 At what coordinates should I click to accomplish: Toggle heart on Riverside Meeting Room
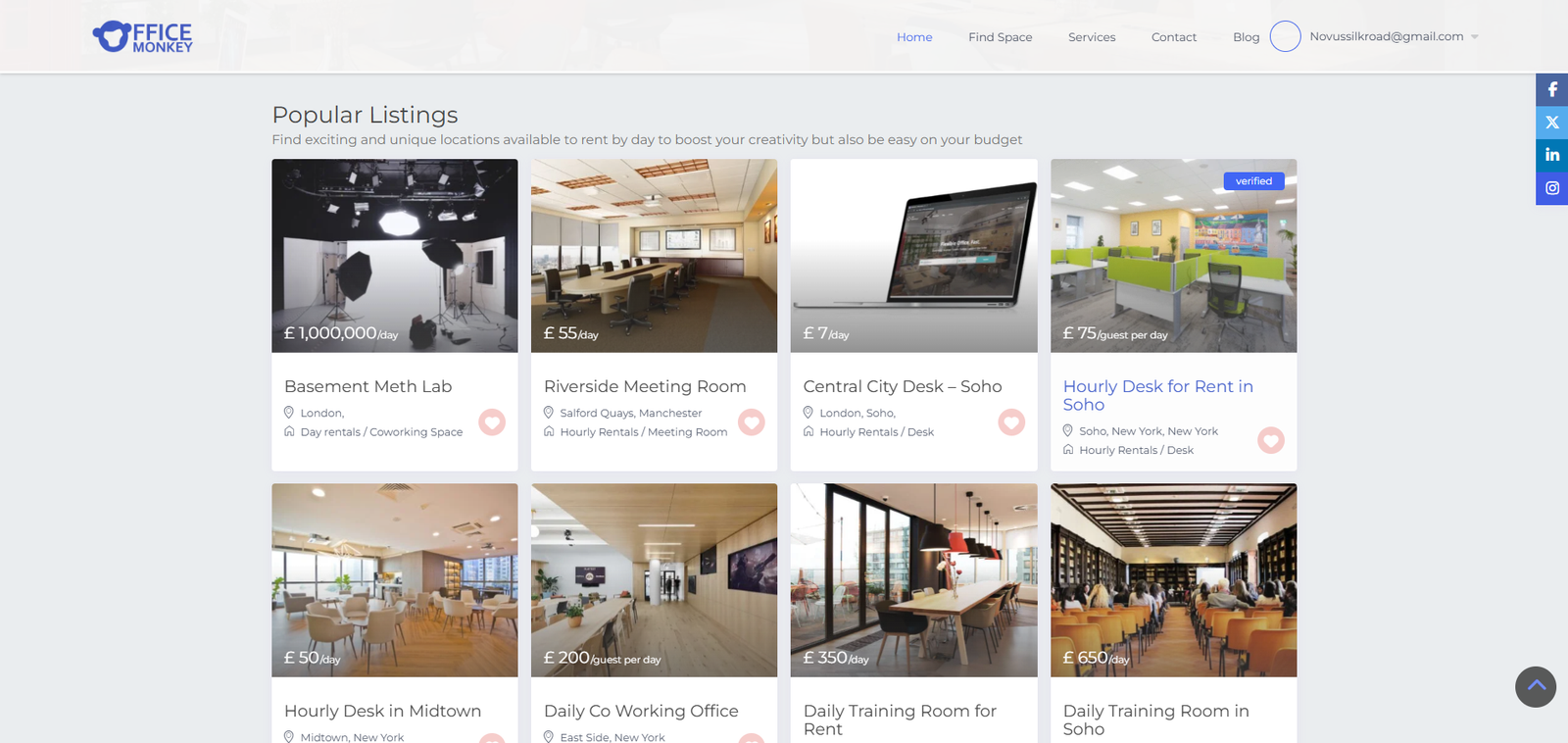[752, 421]
